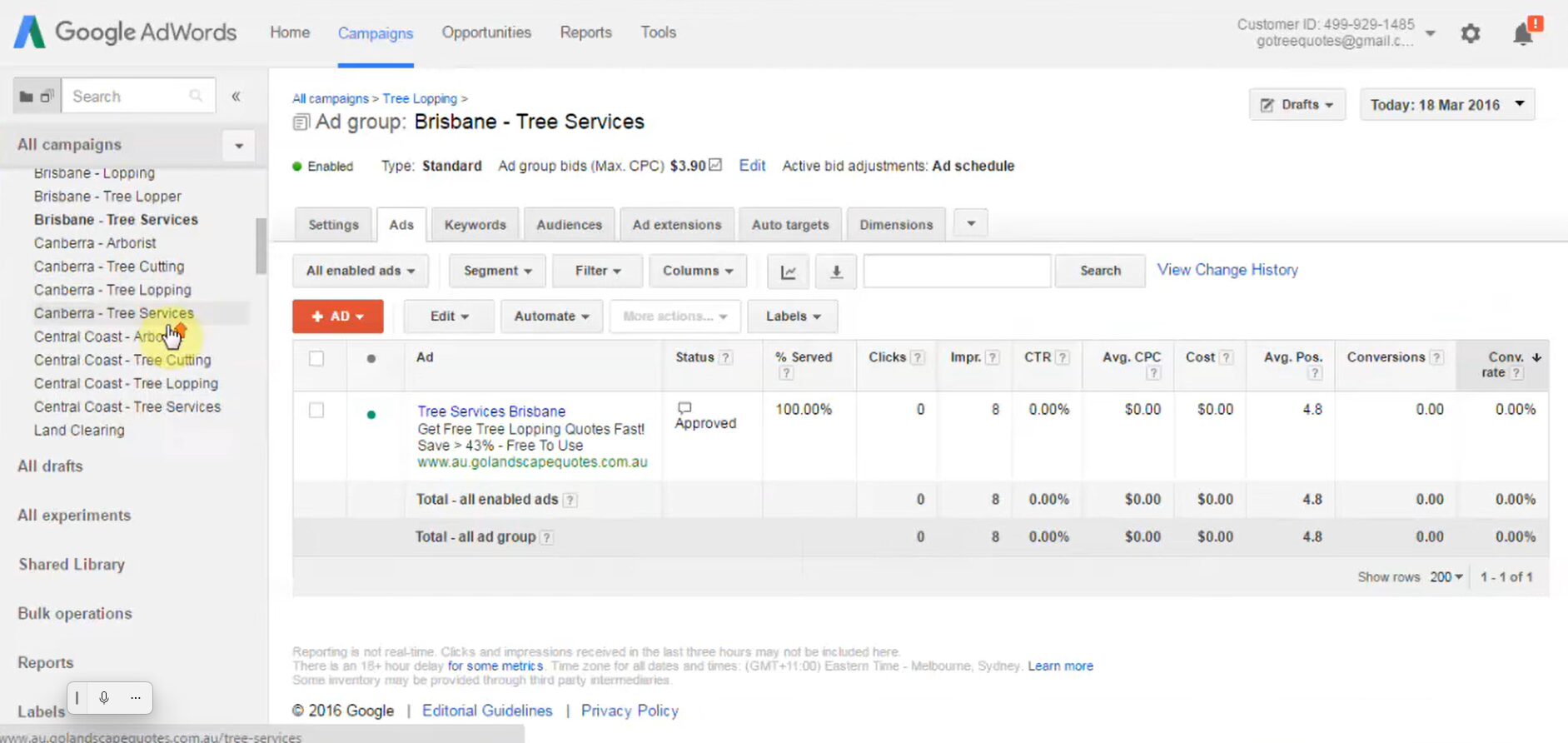Open the Audiences tab
Image resolution: width=1568 pixels, height=743 pixels.
pos(569,225)
